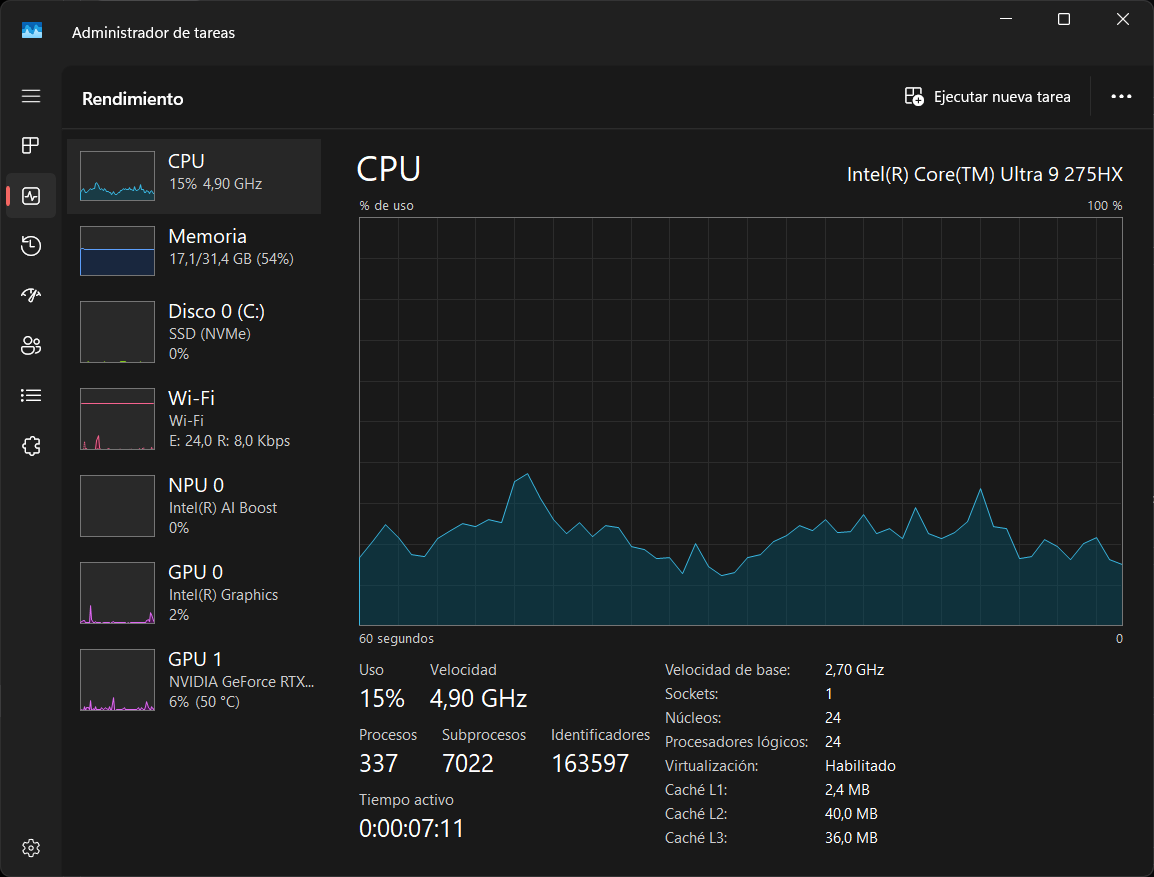Image resolution: width=1154 pixels, height=877 pixels.
Task: Click the Caché L3 36,0 MB value
Action: tap(852, 838)
